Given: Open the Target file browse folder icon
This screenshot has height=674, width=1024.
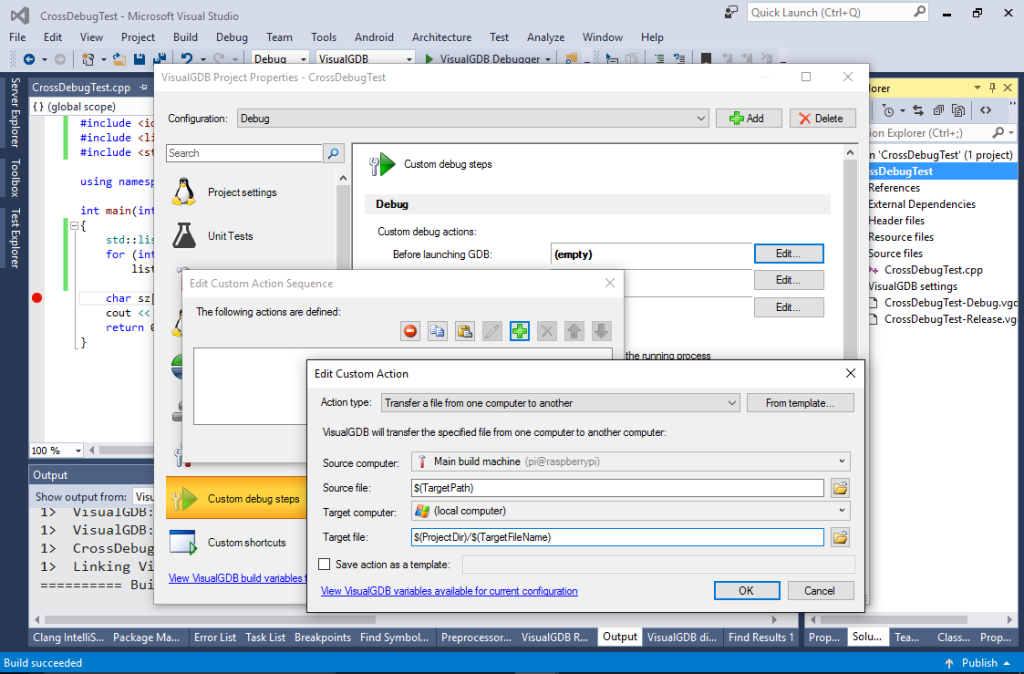Looking at the screenshot, I should pos(839,537).
